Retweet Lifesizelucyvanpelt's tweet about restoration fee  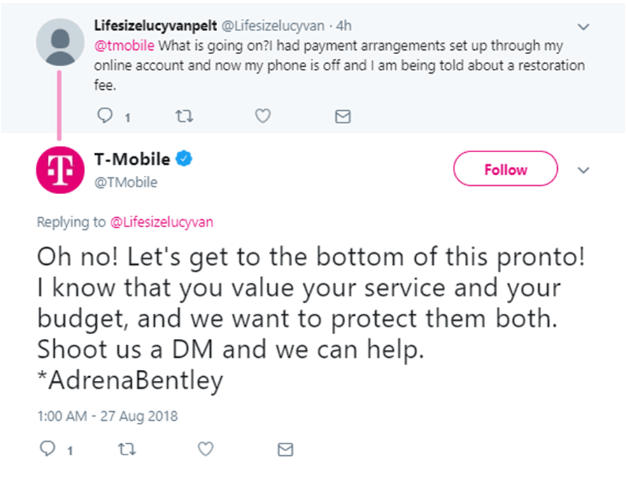(184, 116)
